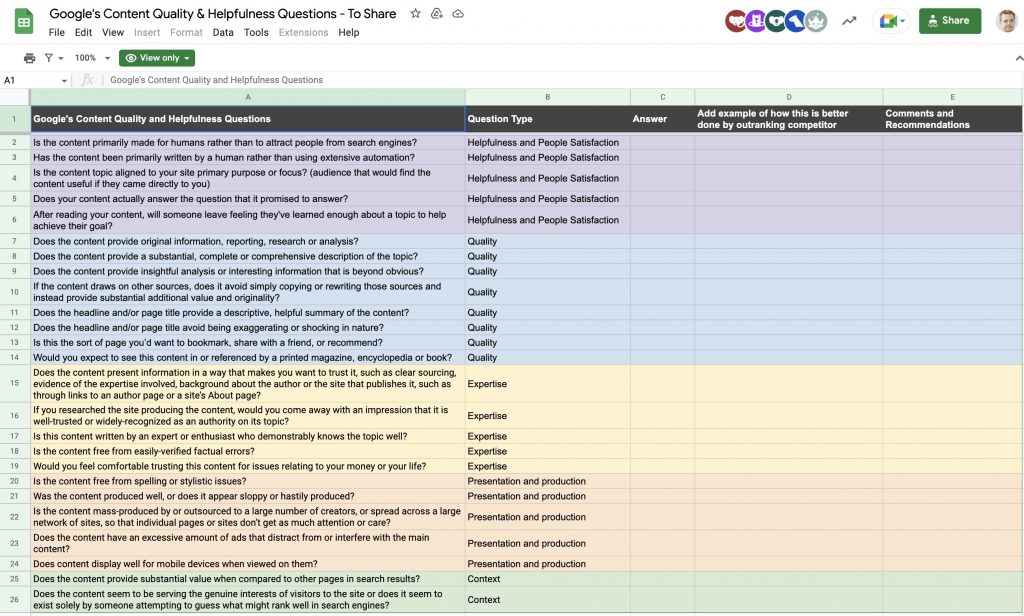Select the cell containing Answer header

[x=661, y=118]
